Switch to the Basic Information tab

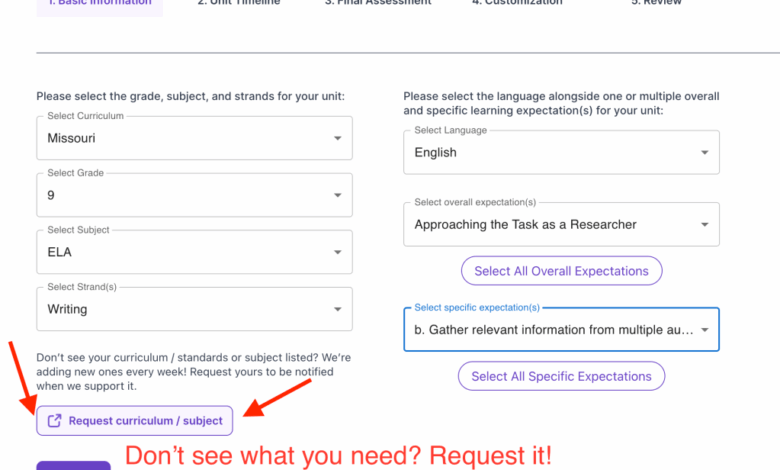(99, 4)
